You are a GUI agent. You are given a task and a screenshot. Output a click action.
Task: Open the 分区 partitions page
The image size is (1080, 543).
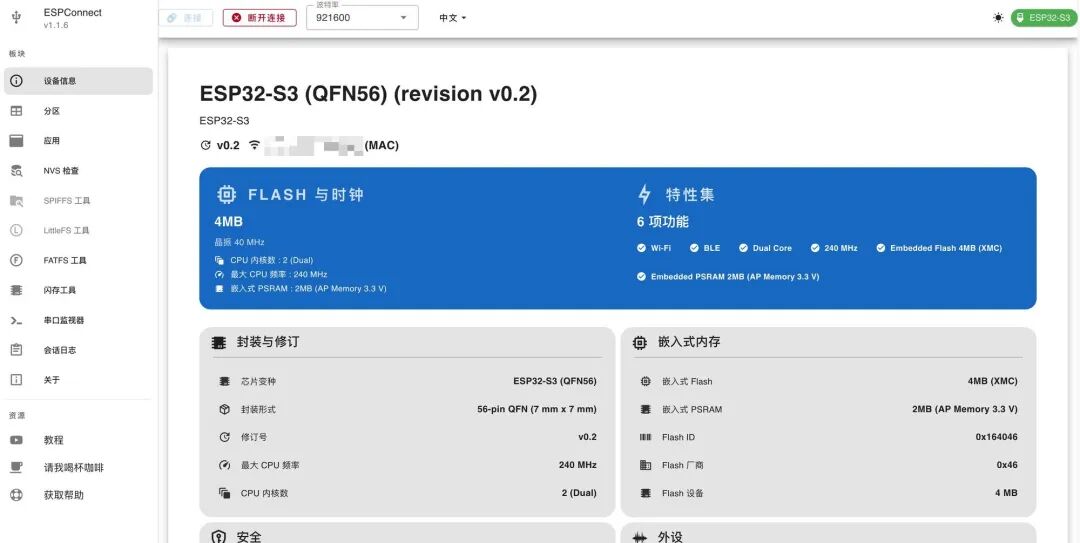pos(78,111)
